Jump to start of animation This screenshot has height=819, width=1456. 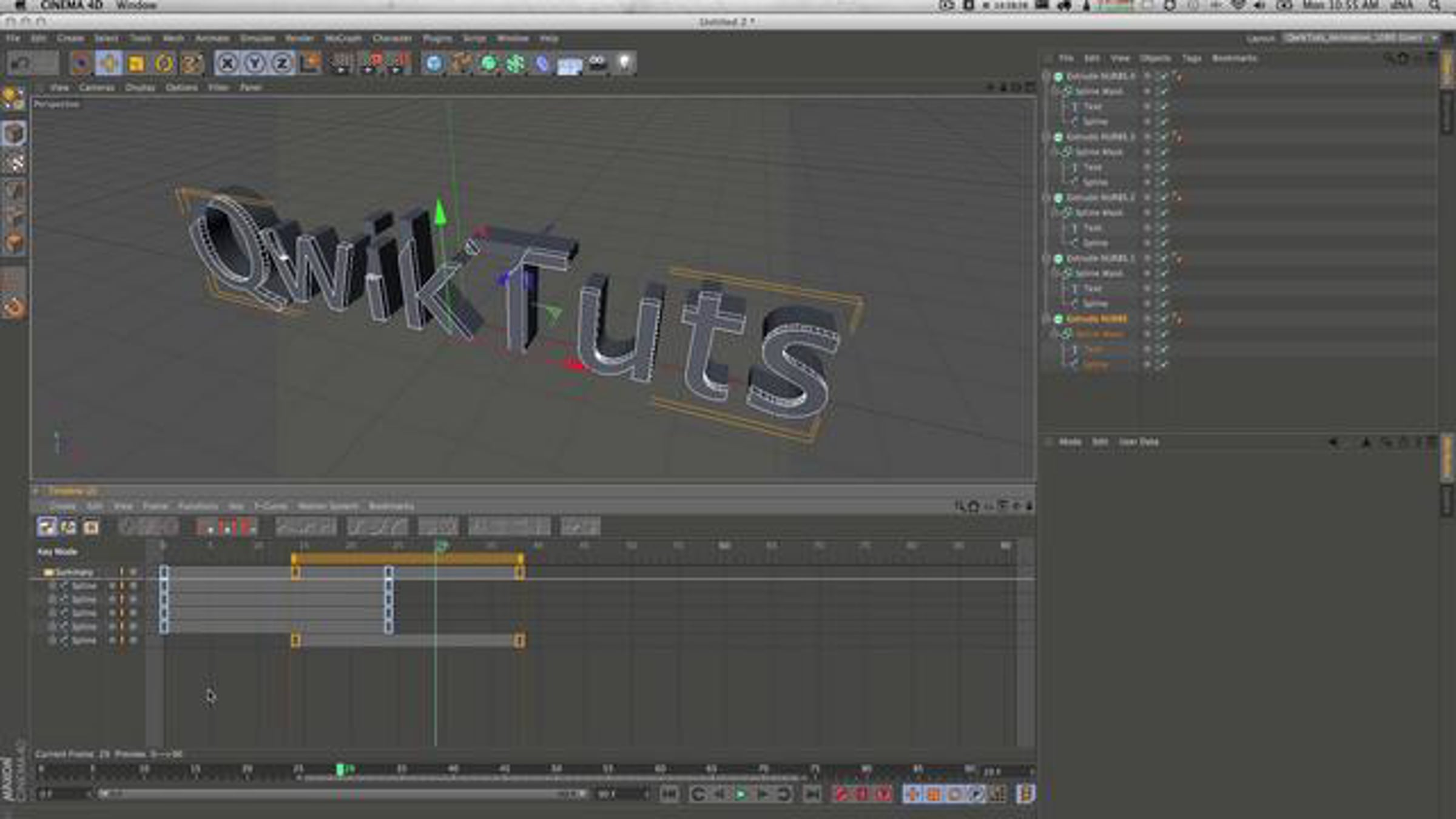[x=669, y=794]
